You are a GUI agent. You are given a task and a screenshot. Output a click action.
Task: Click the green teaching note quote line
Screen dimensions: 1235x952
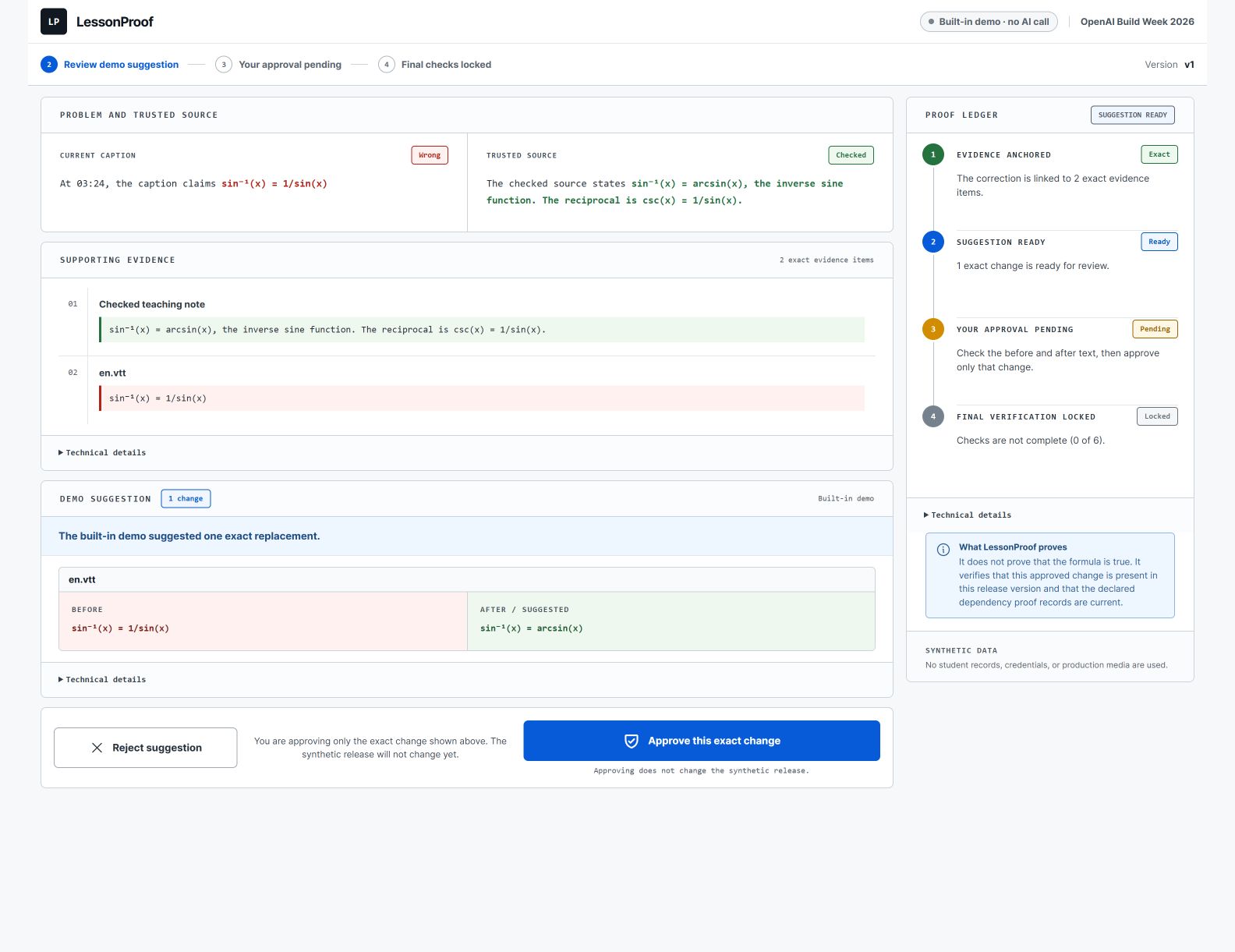(x=482, y=330)
